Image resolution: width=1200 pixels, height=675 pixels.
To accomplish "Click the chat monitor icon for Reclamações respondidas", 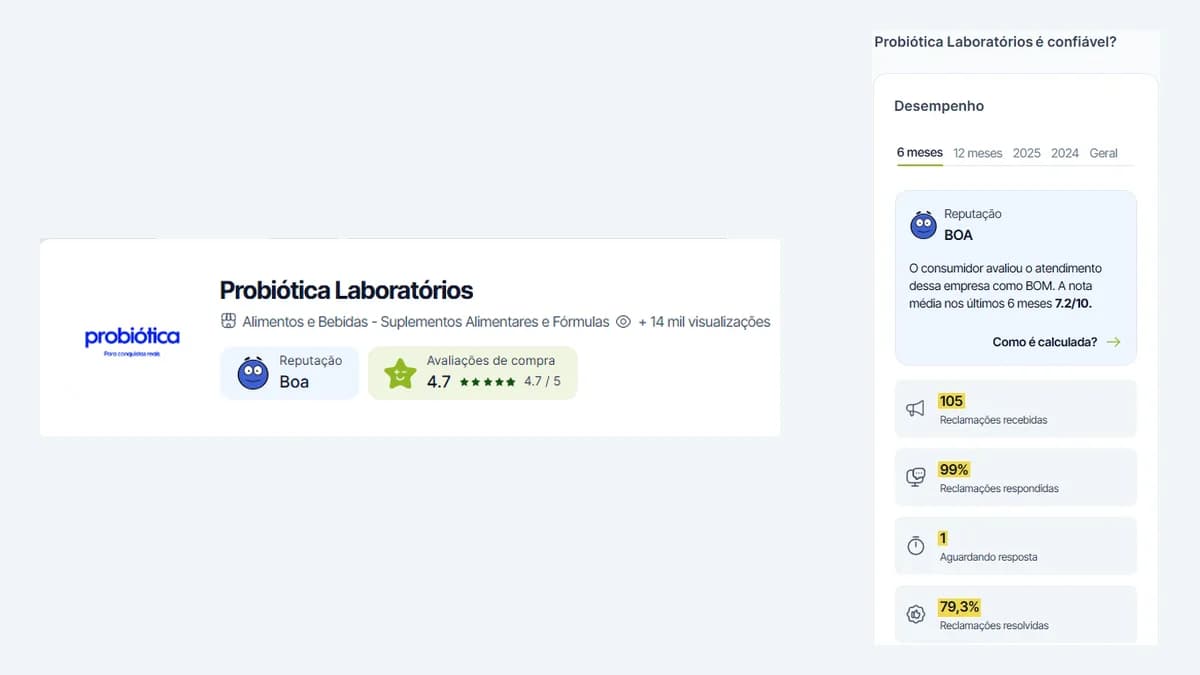I will pos(915,477).
